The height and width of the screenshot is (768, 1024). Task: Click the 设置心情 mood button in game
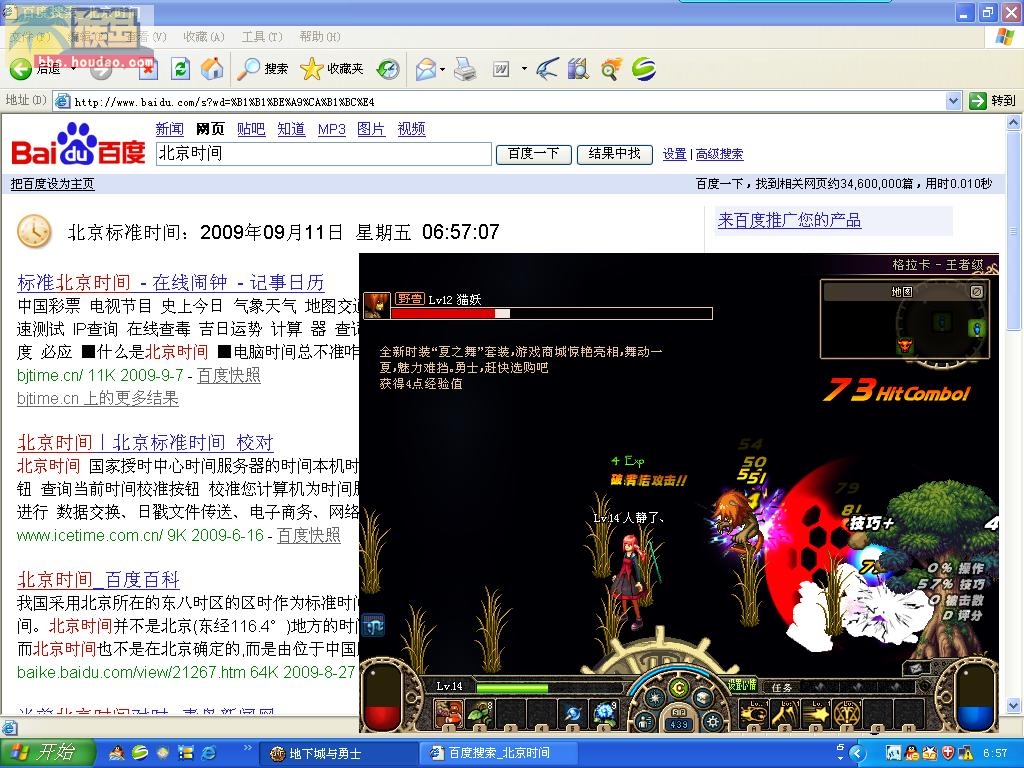[742, 685]
